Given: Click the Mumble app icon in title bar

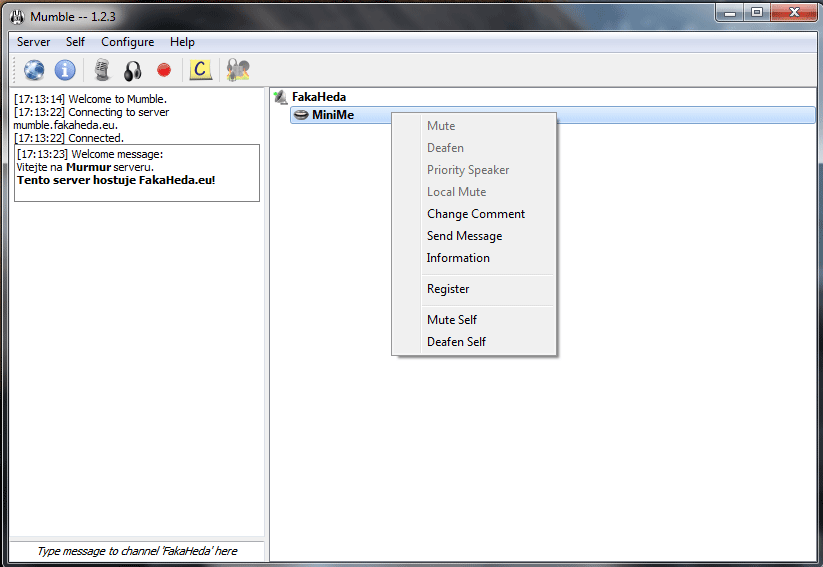Looking at the screenshot, I should pyautogui.click(x=17, y=17).
